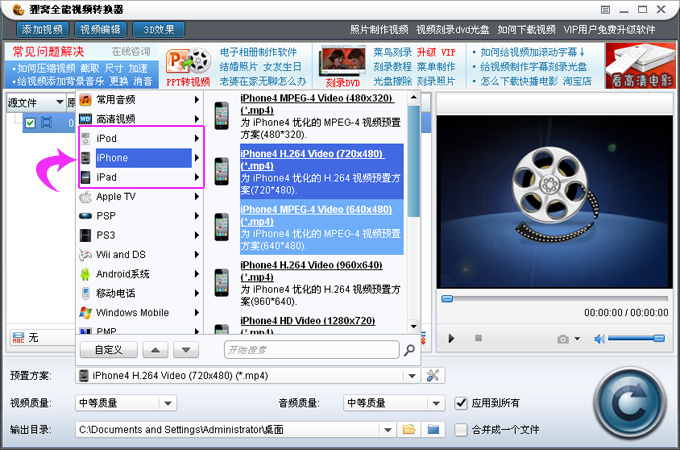The height and width of the screenshot is (450, 680).
Task: Select the Apple TV menu entry
Action: (140, 197)
